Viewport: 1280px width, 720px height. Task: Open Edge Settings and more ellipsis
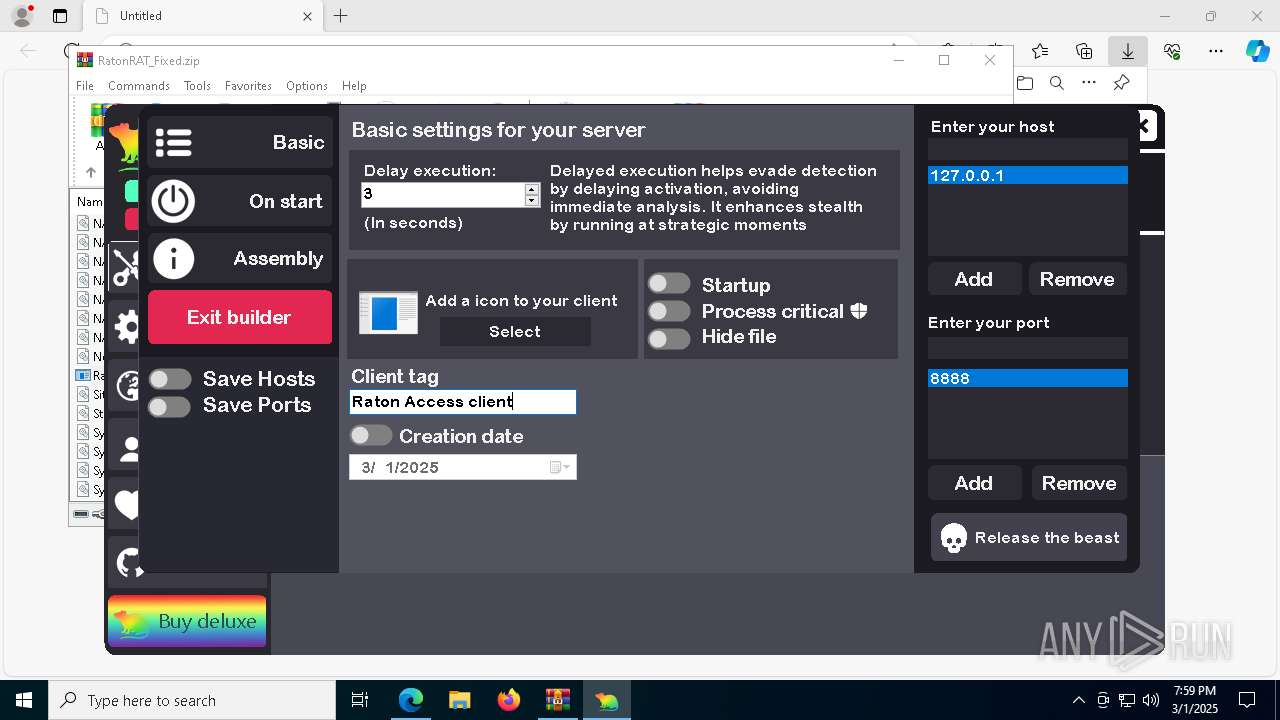[1216, 51]
